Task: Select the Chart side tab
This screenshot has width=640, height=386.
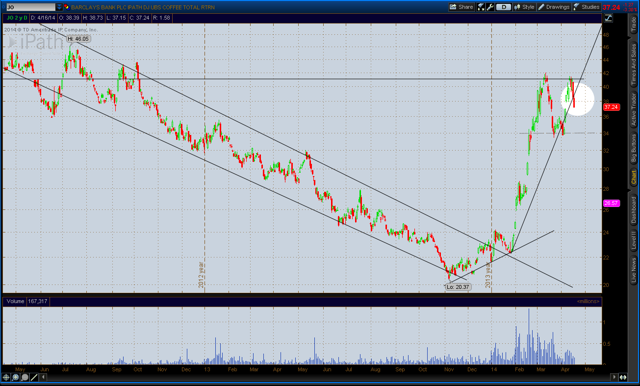Action: pyautogui.click(x=633, y=177)
